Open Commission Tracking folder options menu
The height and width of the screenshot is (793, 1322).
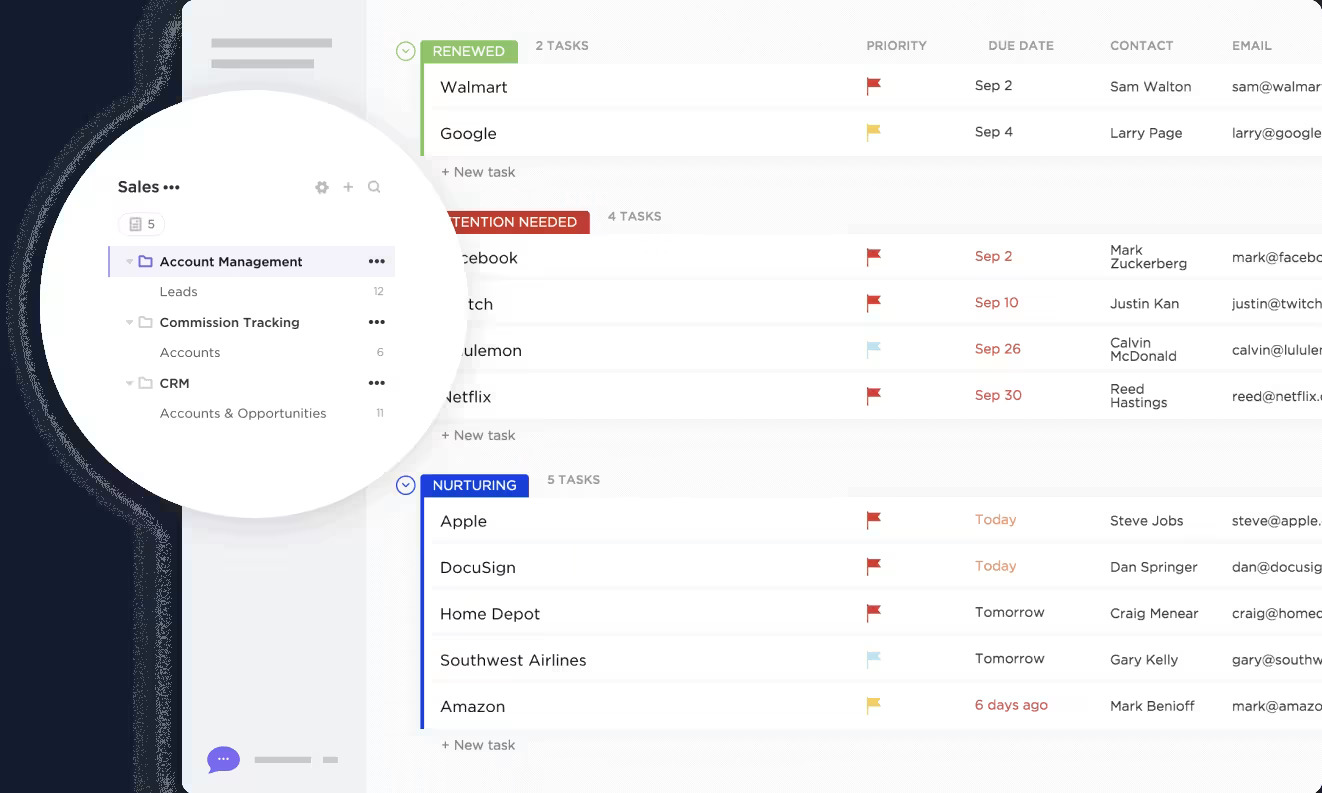tap(376, 323)
